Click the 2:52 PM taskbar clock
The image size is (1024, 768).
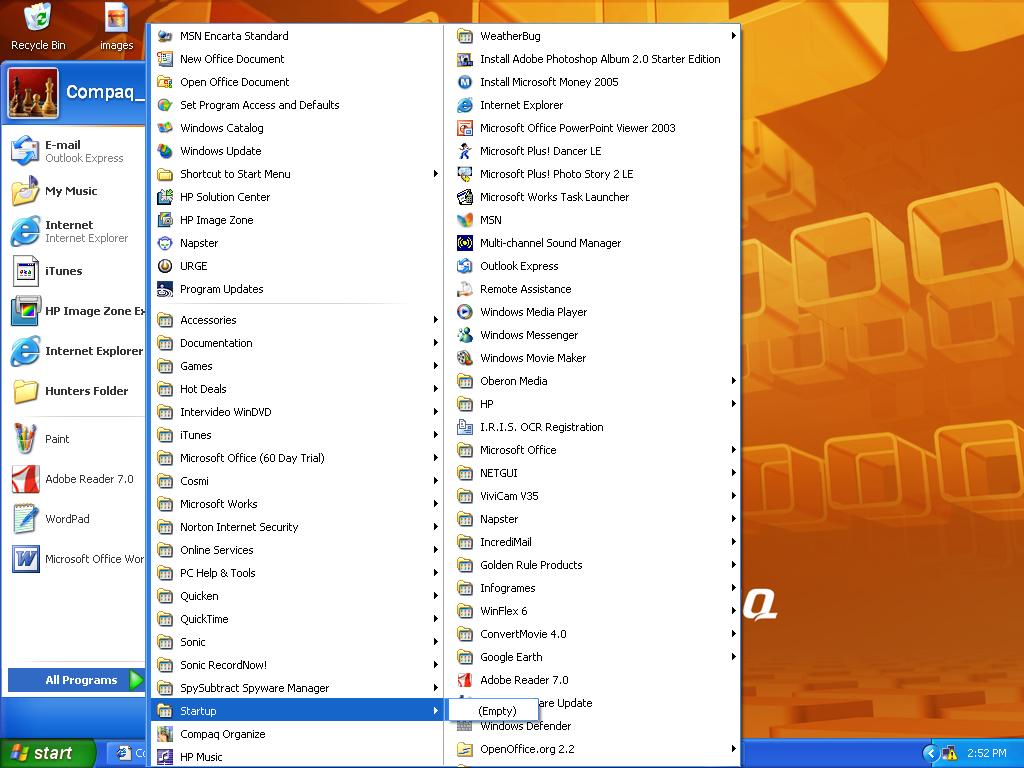coord(986,753)
